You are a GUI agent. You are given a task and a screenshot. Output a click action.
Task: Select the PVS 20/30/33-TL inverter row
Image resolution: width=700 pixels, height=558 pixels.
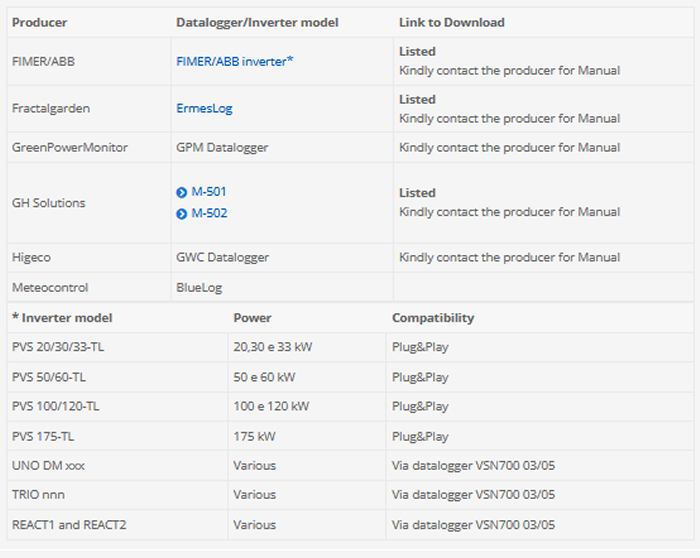pyautogui.click(x=57, y=348)
